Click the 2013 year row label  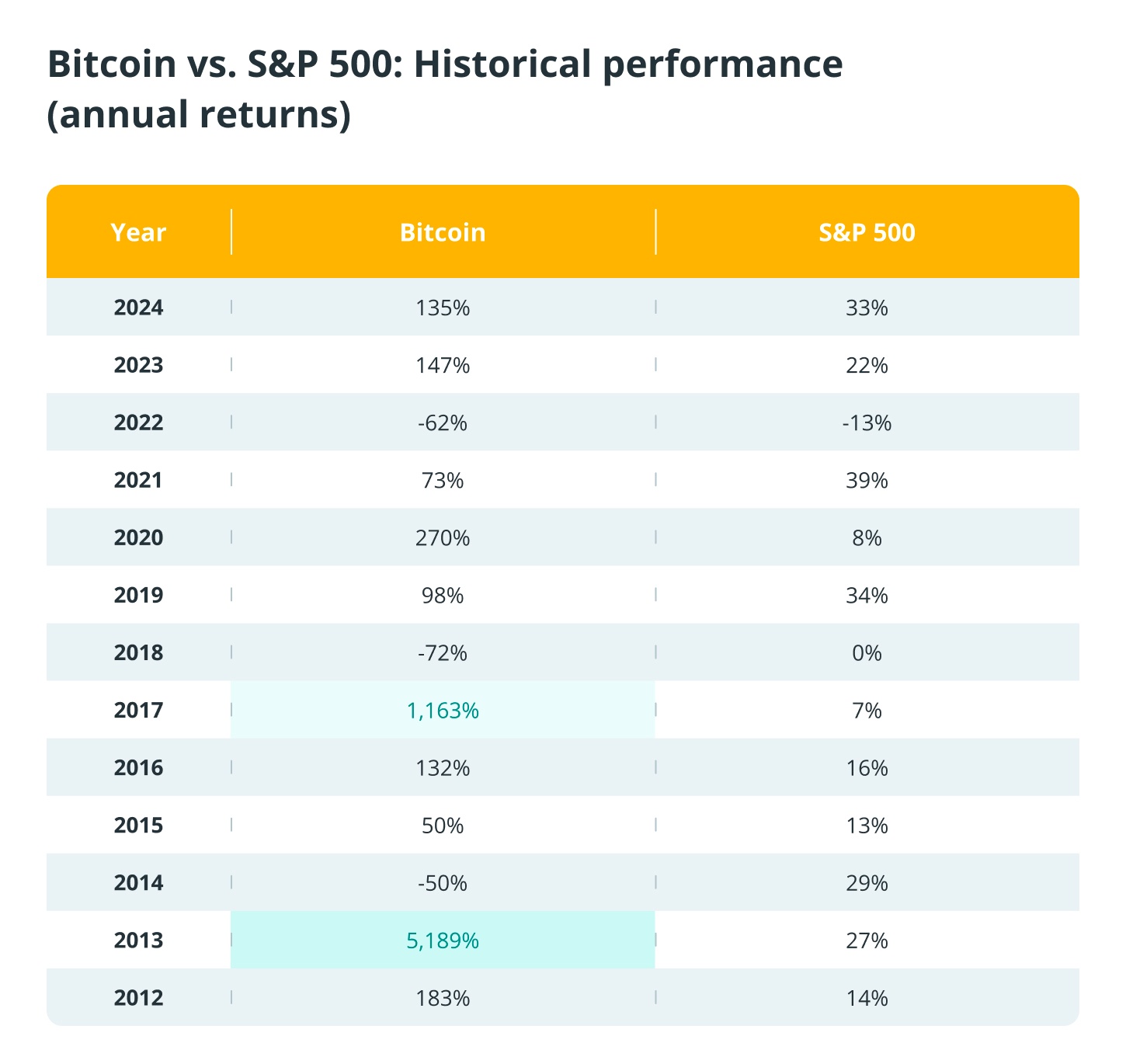(x=138, y=941)
